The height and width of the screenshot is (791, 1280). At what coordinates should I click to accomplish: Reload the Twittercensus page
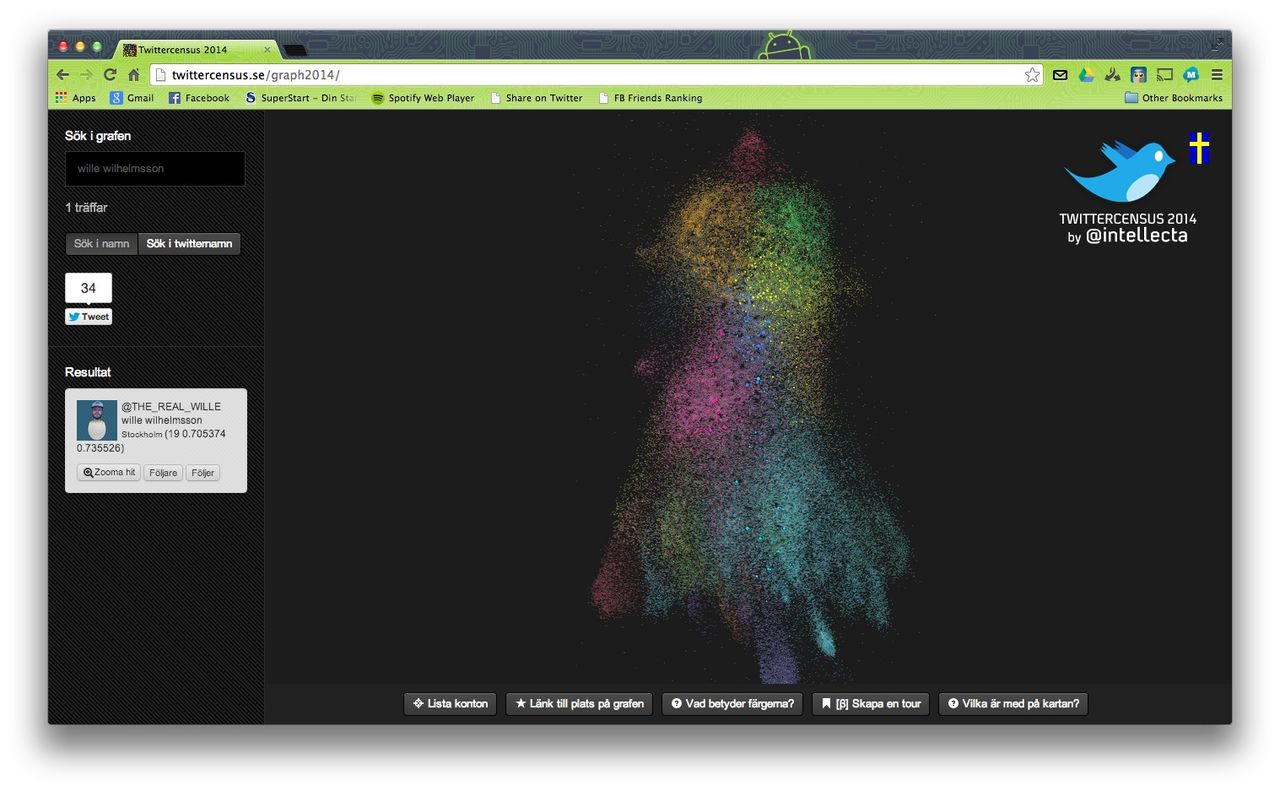click(110, 75)
